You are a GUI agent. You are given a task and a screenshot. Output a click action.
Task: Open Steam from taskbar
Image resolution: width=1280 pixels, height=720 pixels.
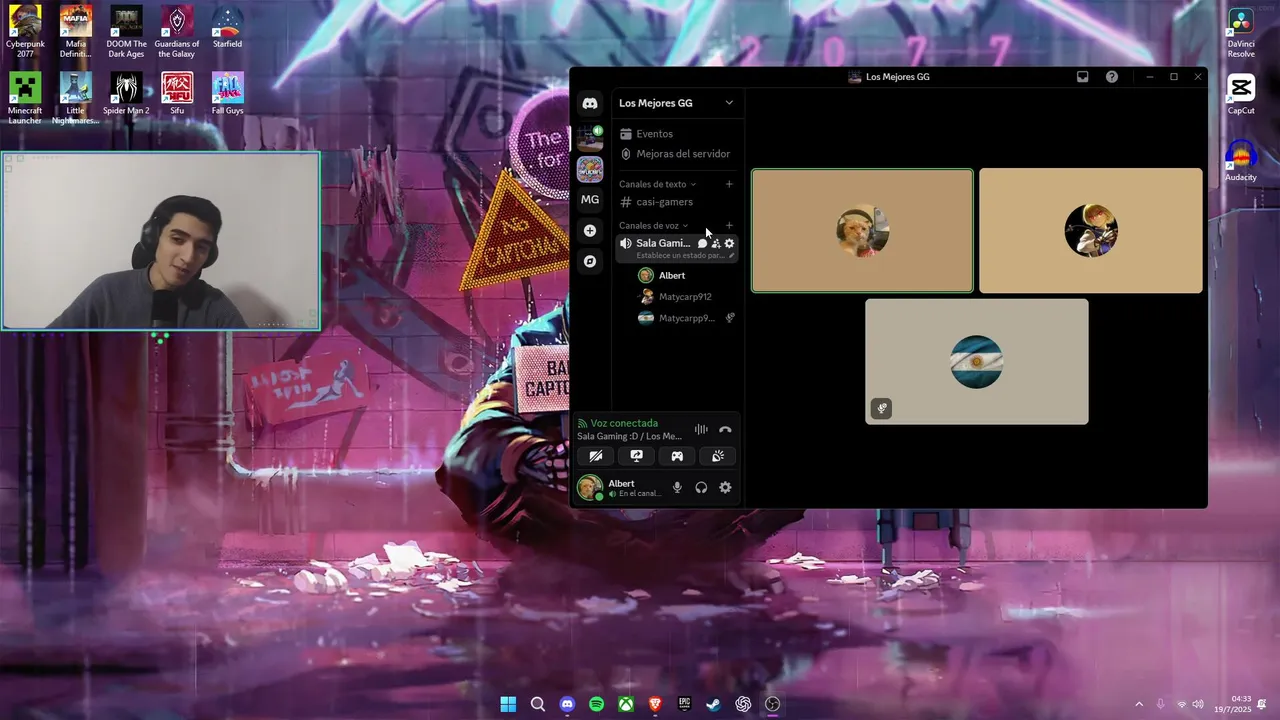(714, 704)
